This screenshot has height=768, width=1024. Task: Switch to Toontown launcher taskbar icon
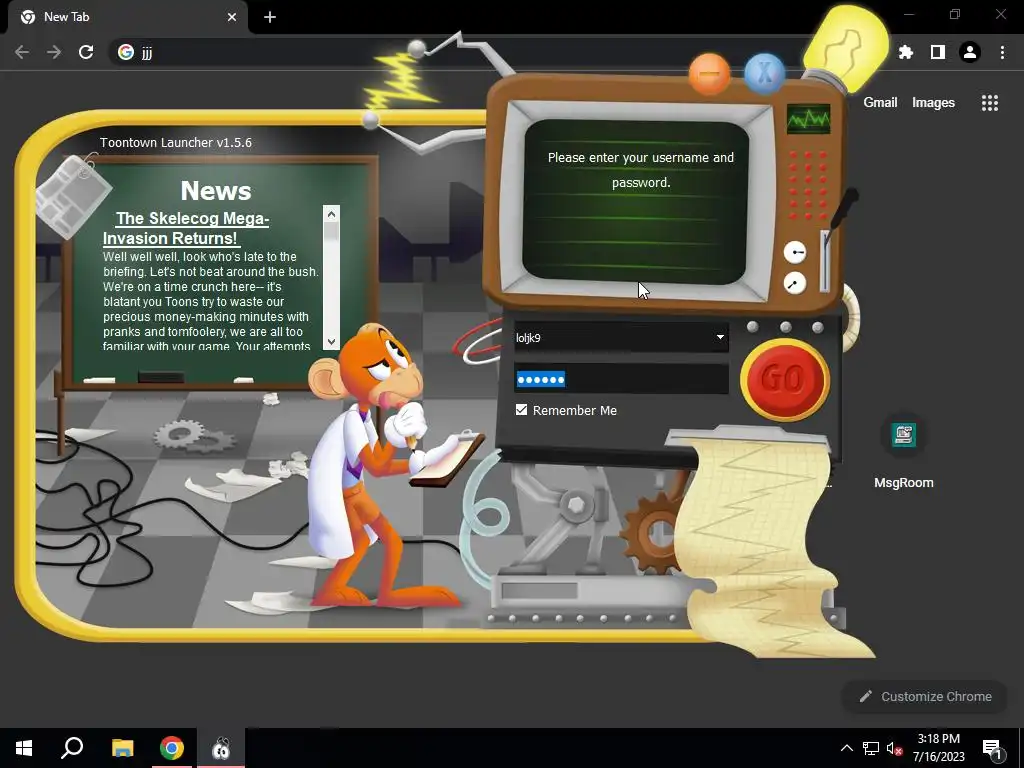point(221,748)
